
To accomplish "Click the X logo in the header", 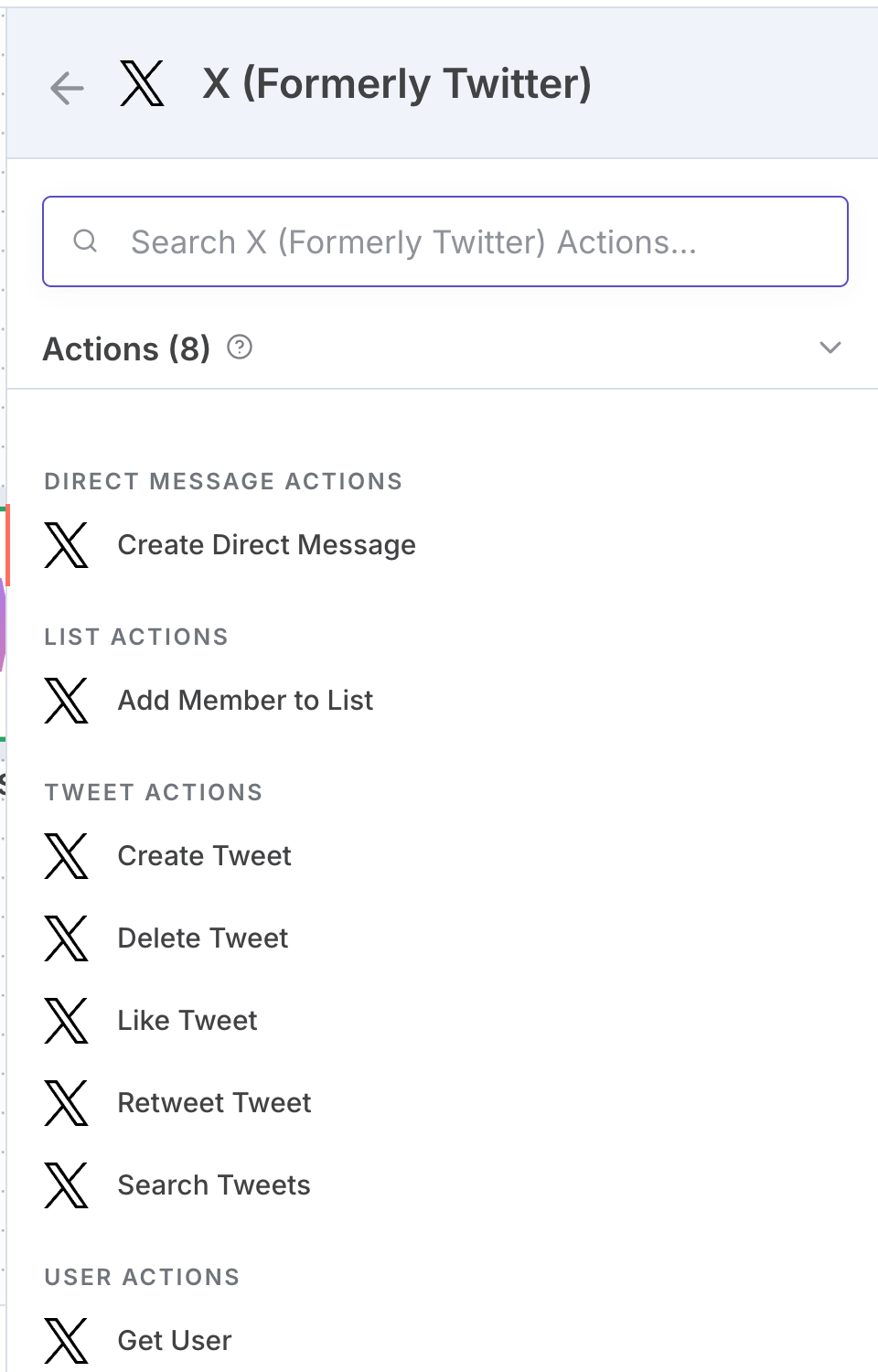I will coord(143,83).
